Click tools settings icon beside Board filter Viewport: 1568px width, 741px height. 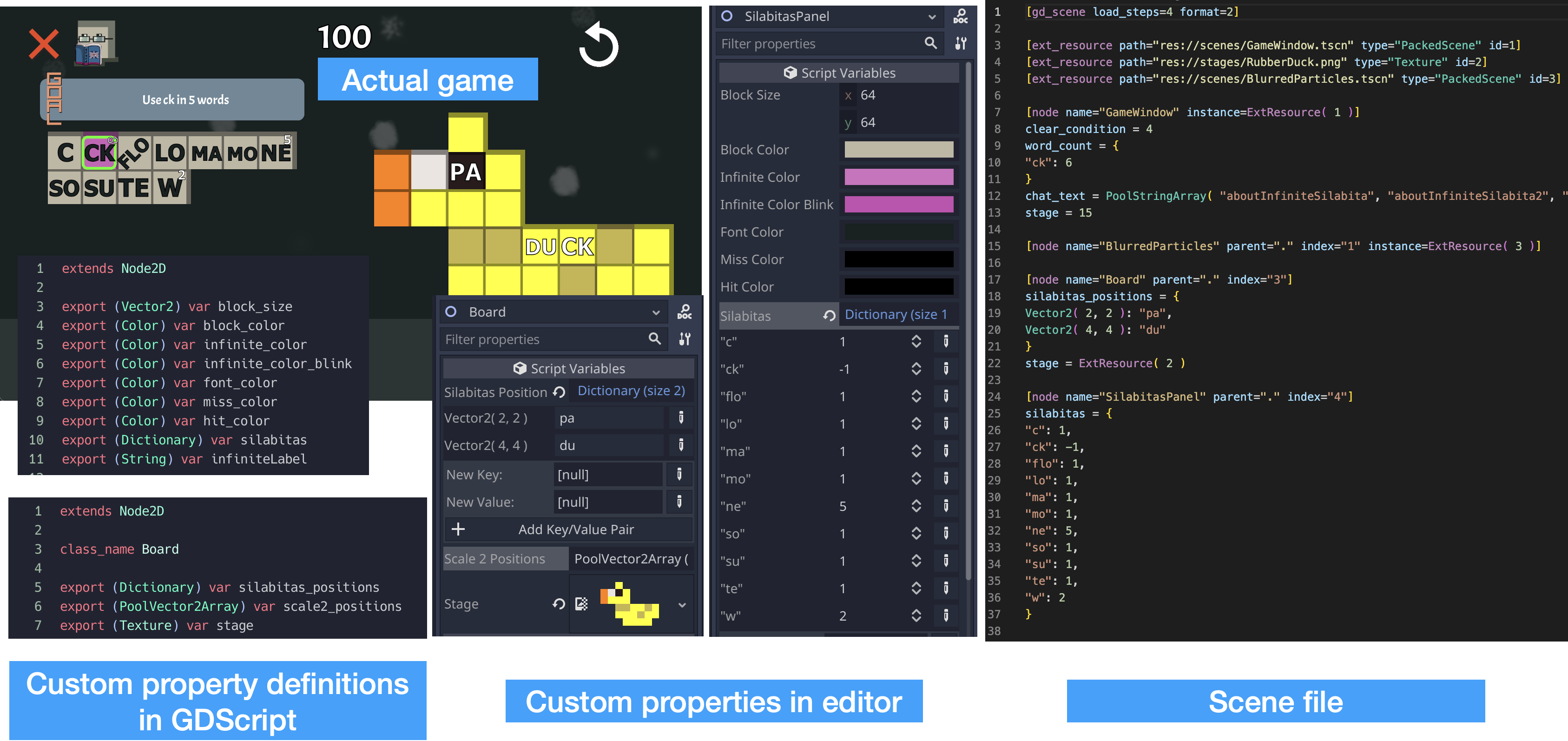click(685, 339)
